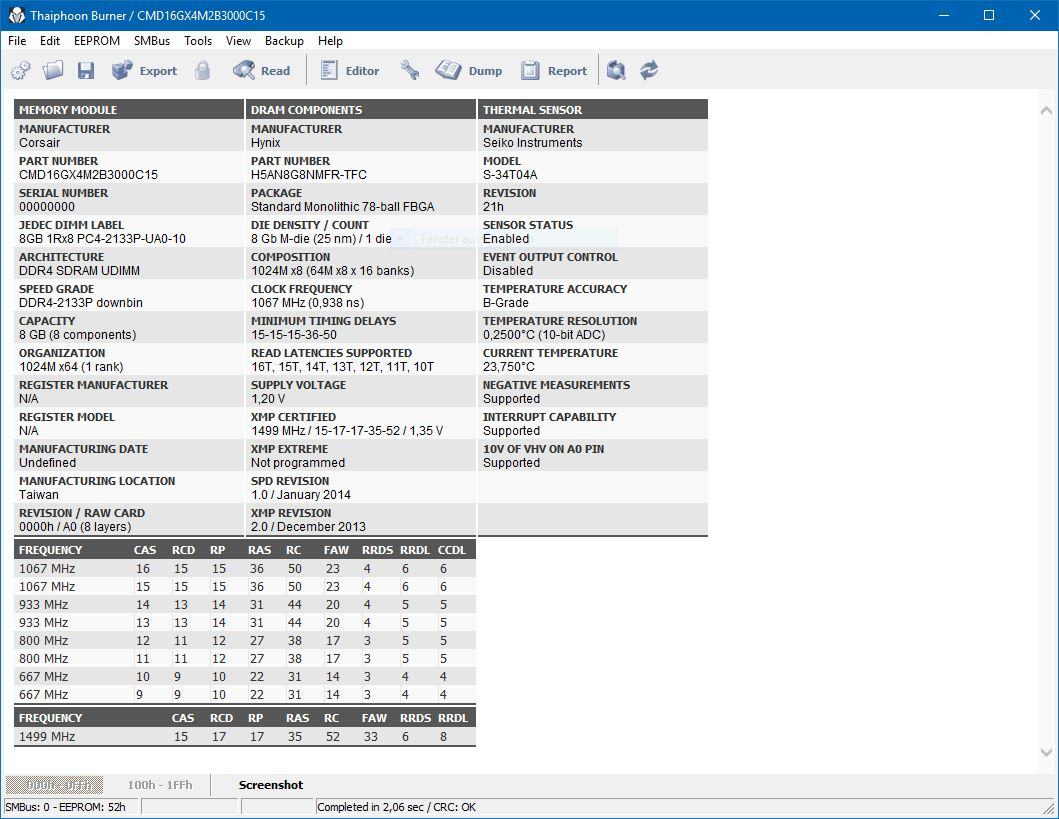1059x819 pixels.
Task: Click the 667 MHz row with CAS 9
Action: click(x=244, y=694)
